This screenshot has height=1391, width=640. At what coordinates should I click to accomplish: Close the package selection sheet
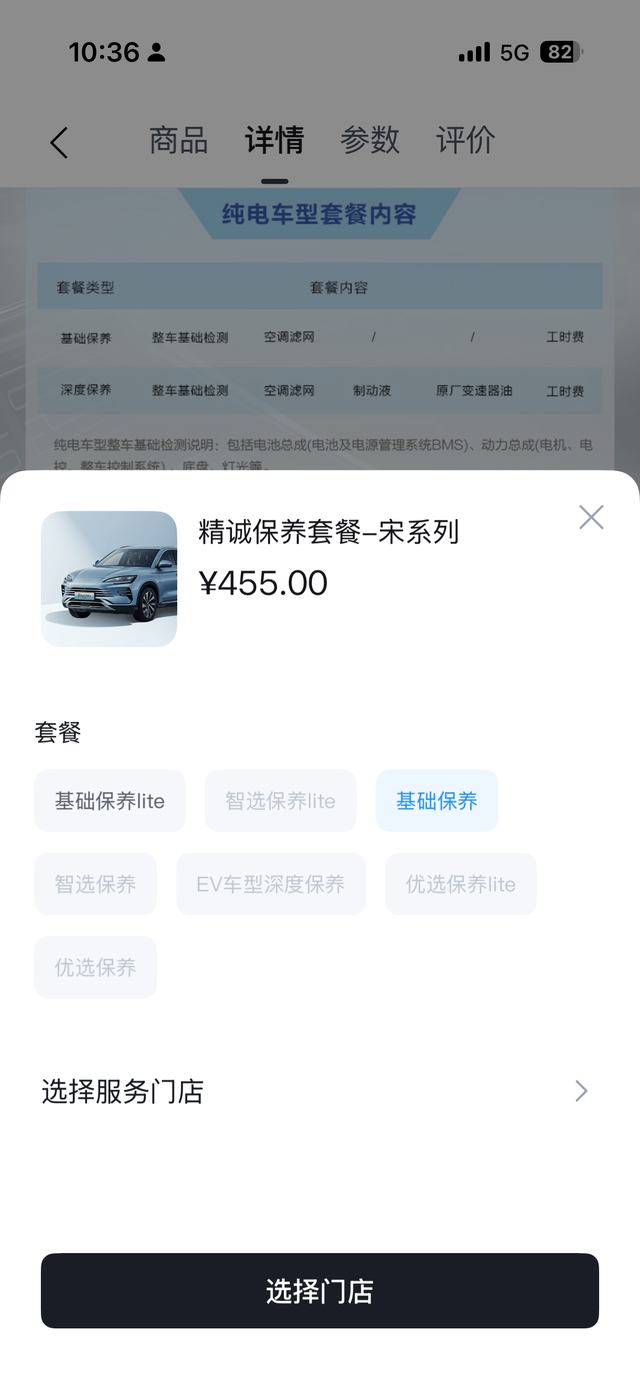pyautogui.click(x=591, y=517)
